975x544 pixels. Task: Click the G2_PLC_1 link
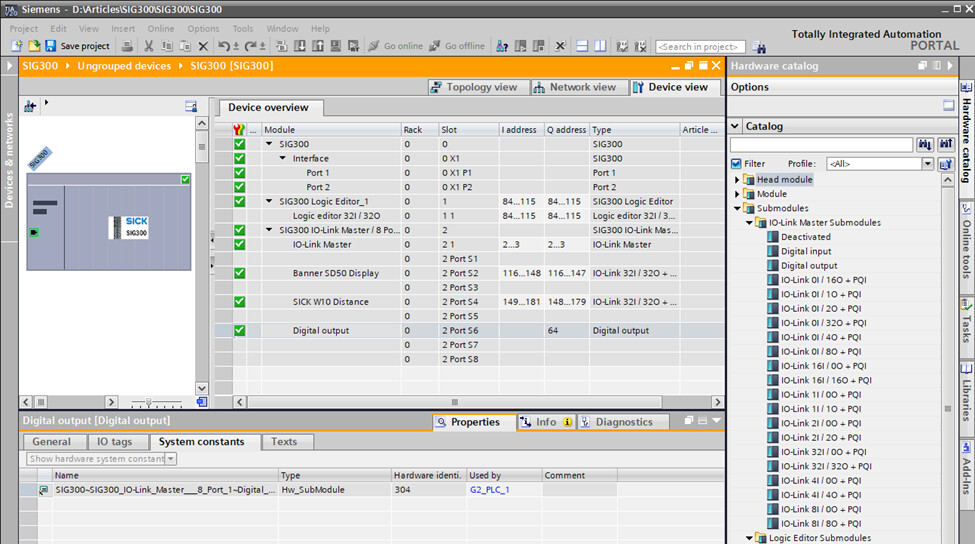pyautogui.click(x=489, y=490)
